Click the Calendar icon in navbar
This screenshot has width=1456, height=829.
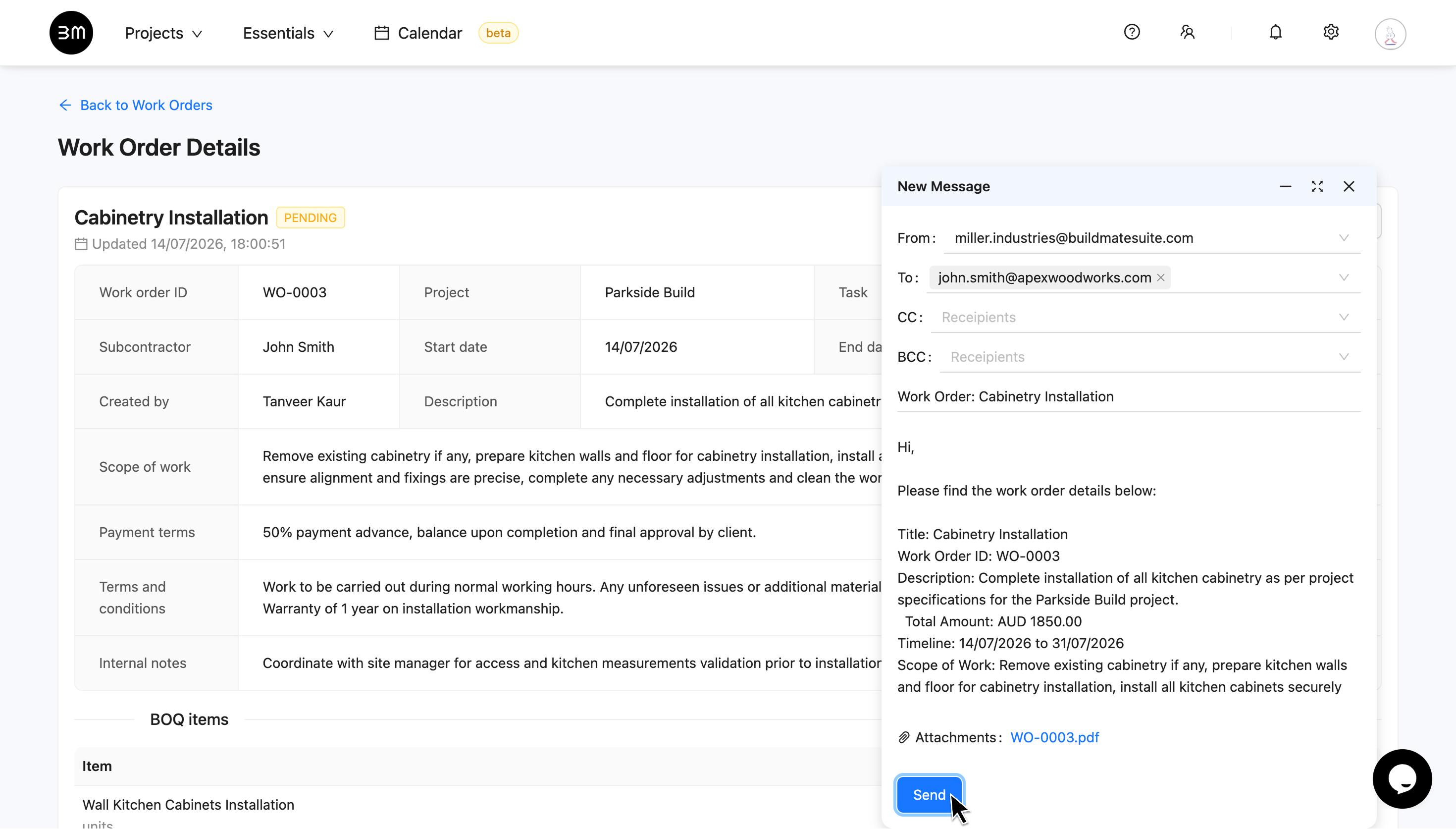pyautogui.click(x=381, y=33)
